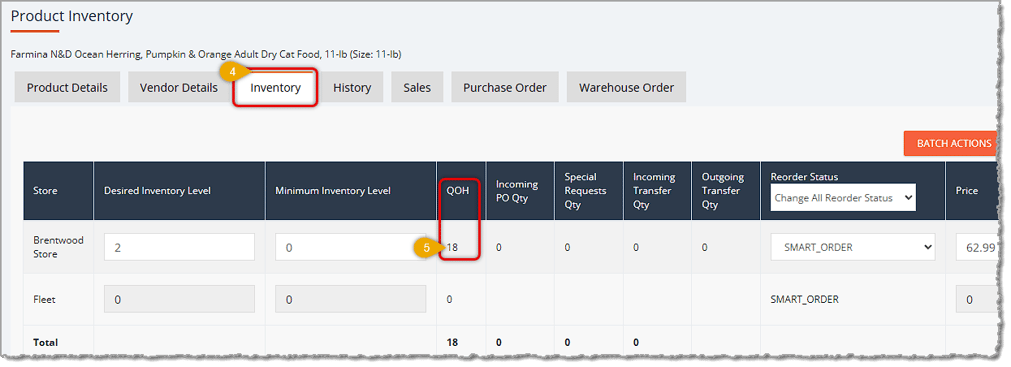Open the History tab

pyautogui.click(x=352, y=88)
